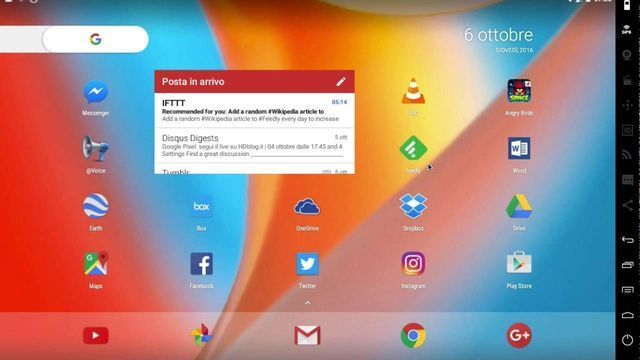Open the IFTTT email in inbox widget
Image resolution: width=640 pixels, height=360 pixels.
tap(254, 110)
